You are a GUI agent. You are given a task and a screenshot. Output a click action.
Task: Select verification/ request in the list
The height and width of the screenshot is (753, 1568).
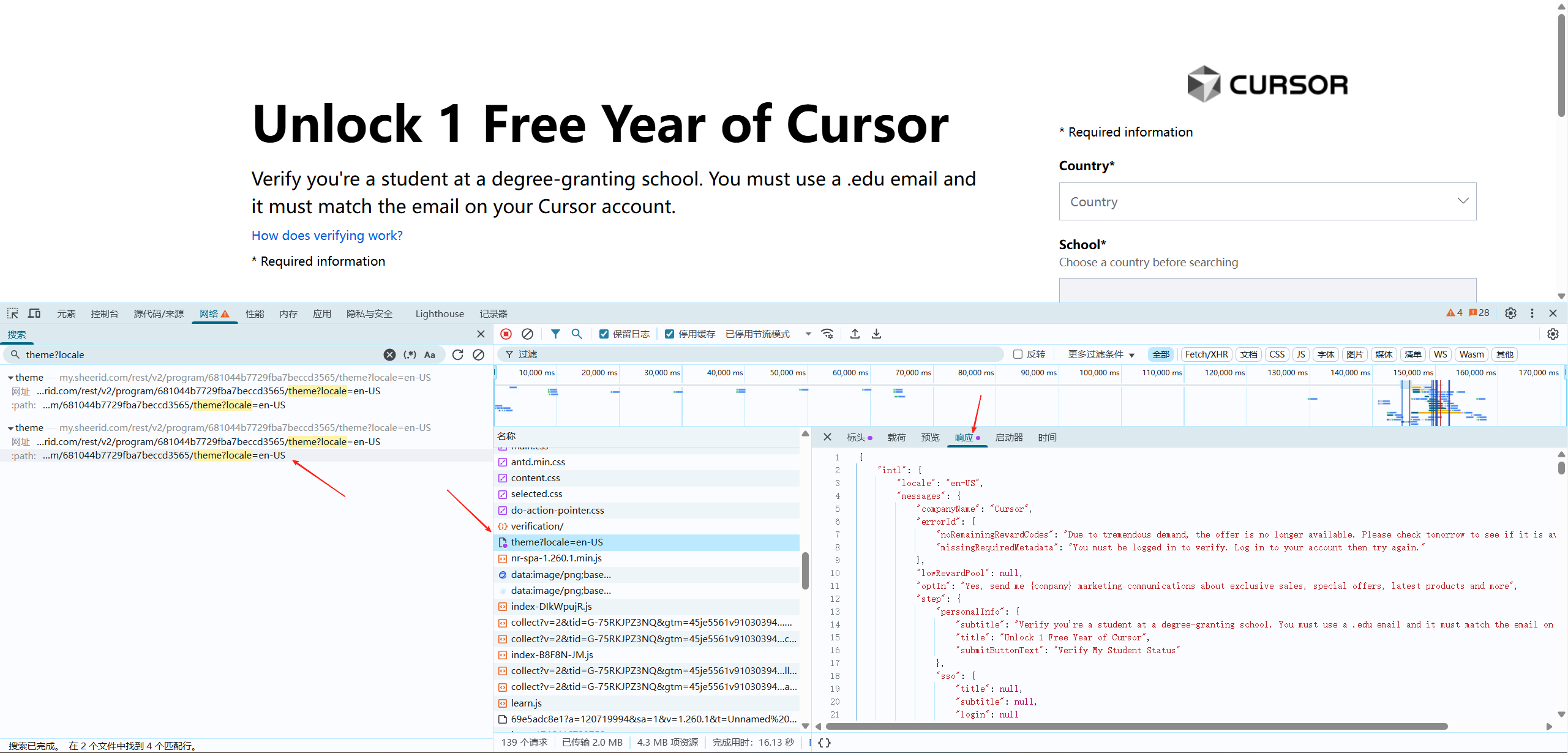[x=537, y=526]
